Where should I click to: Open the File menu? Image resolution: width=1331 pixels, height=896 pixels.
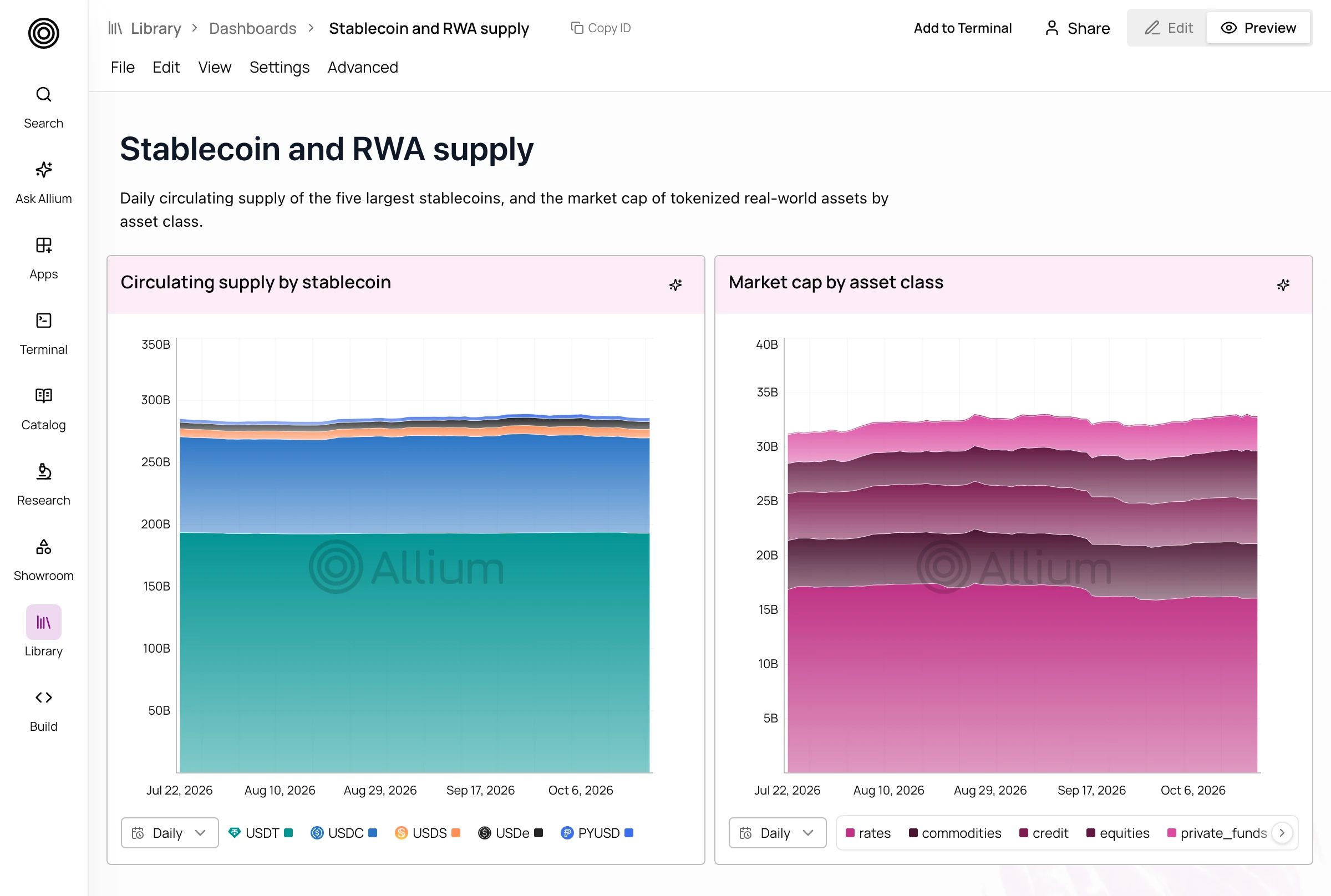click(x=123, y=68)
